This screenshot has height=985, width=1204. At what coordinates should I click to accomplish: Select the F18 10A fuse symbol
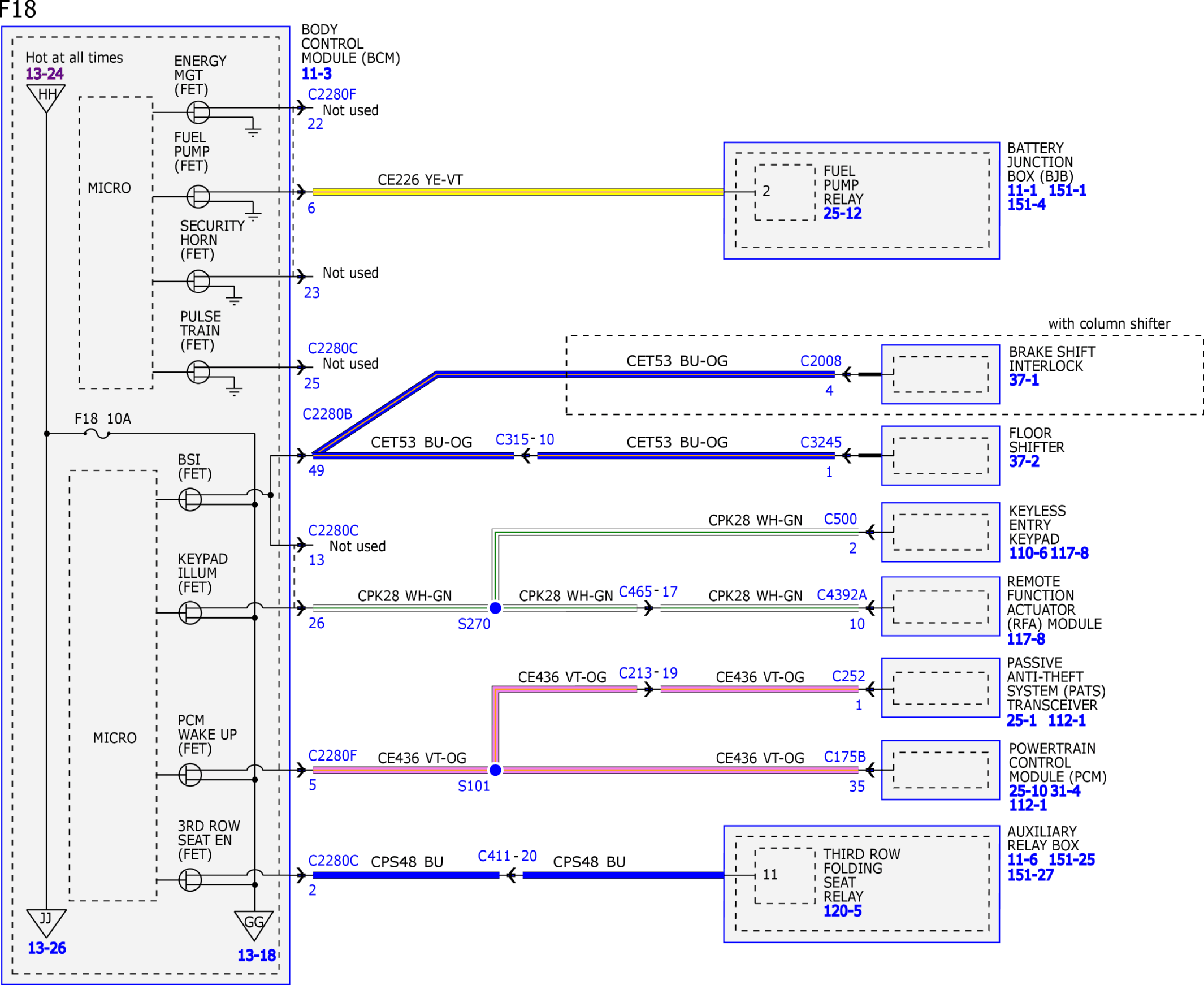tap(97, 434)
